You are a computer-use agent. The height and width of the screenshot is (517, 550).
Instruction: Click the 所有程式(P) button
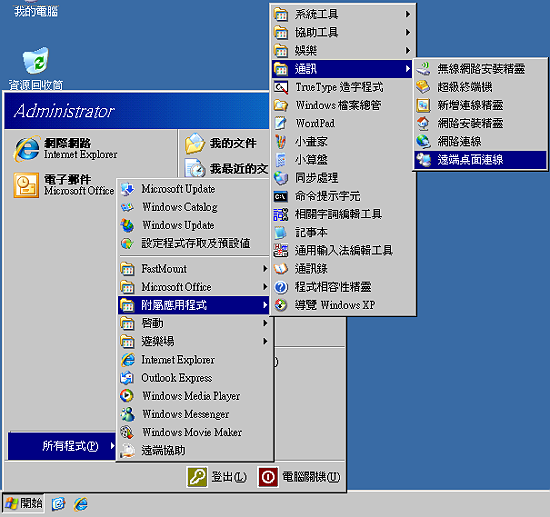pyautogui.click(x=62, y=446)
